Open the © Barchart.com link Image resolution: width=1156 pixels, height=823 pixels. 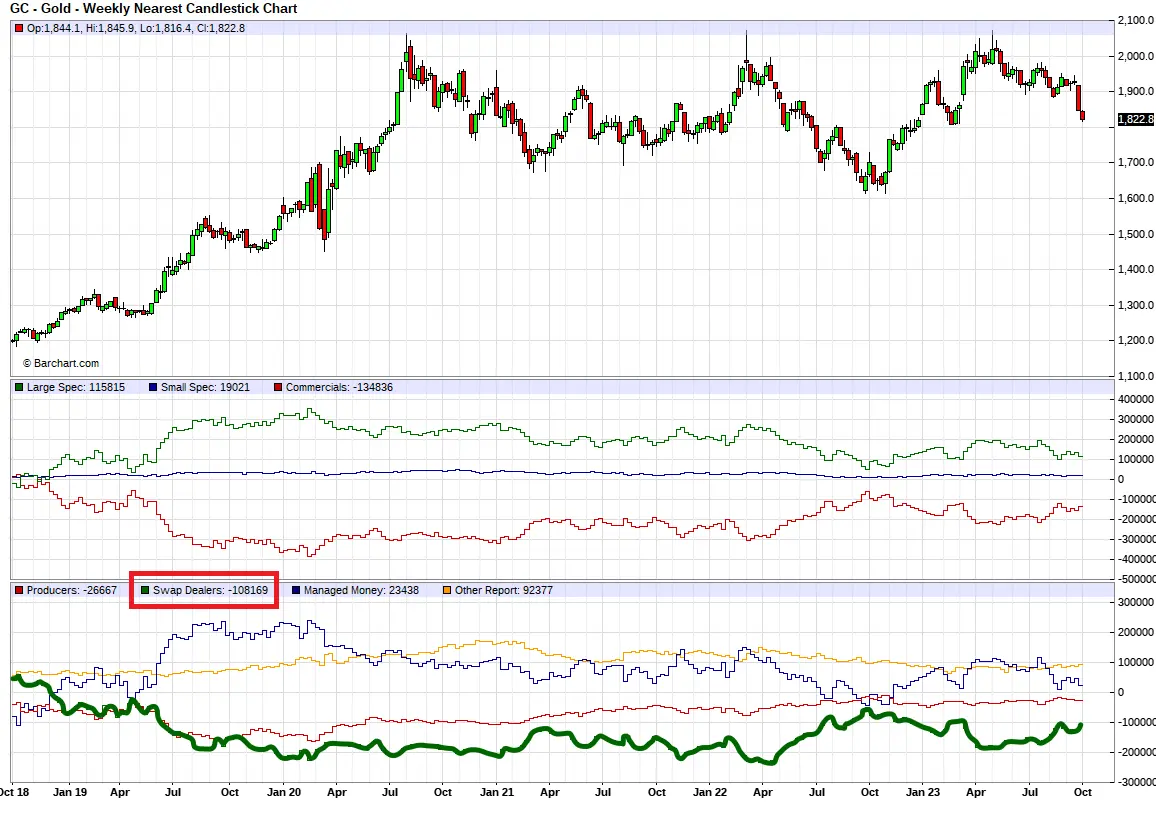(x=60, y=364)
